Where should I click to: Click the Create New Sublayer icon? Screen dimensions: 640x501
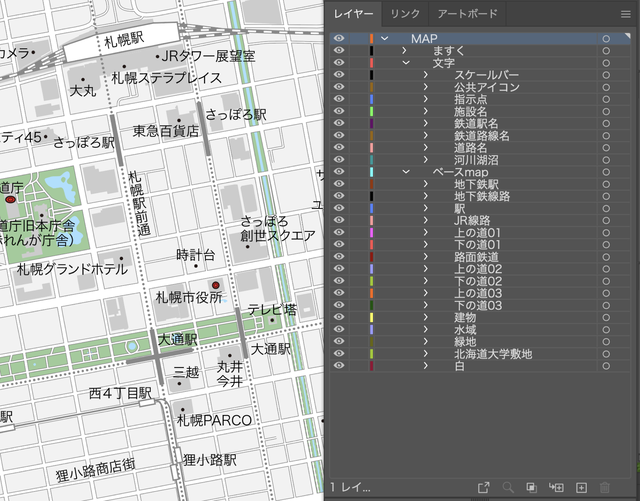(556, 487)
